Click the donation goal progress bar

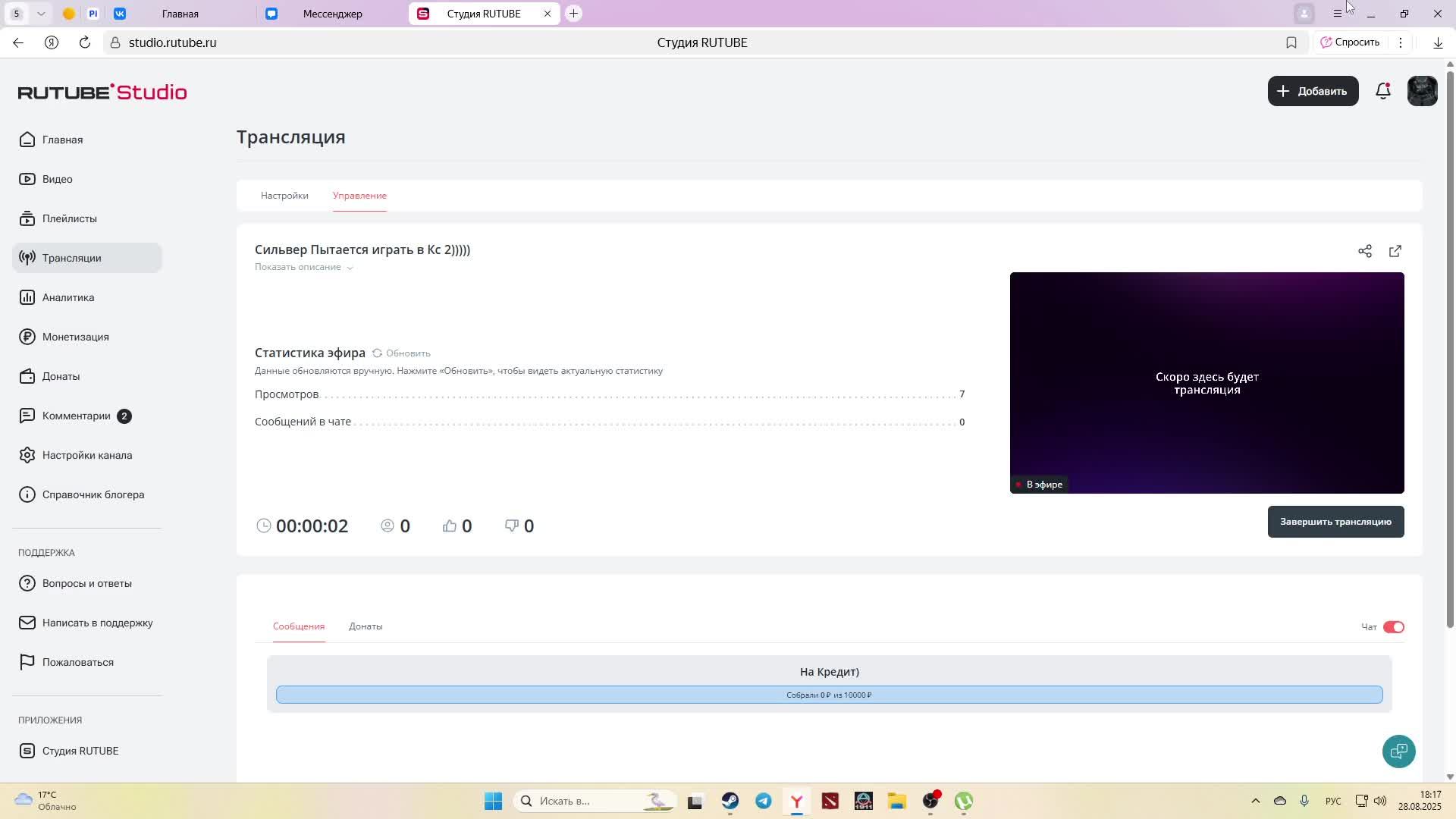click(830, 694)
